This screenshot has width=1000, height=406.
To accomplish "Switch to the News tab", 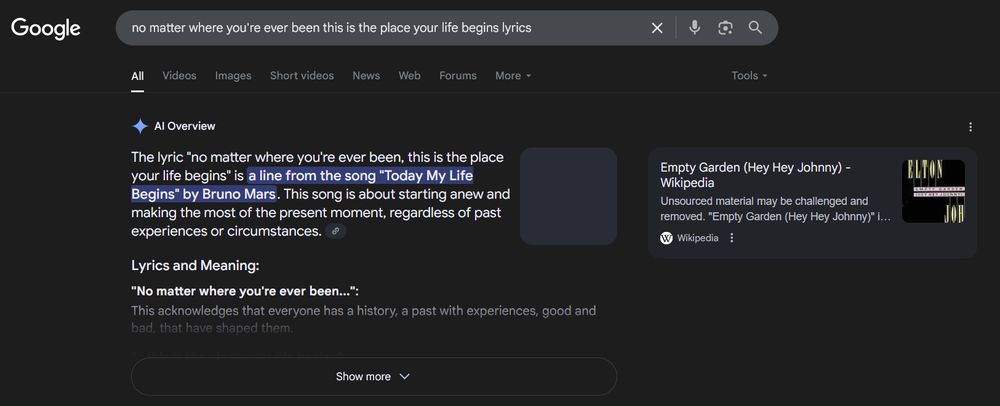I will (x=366, y=75).
